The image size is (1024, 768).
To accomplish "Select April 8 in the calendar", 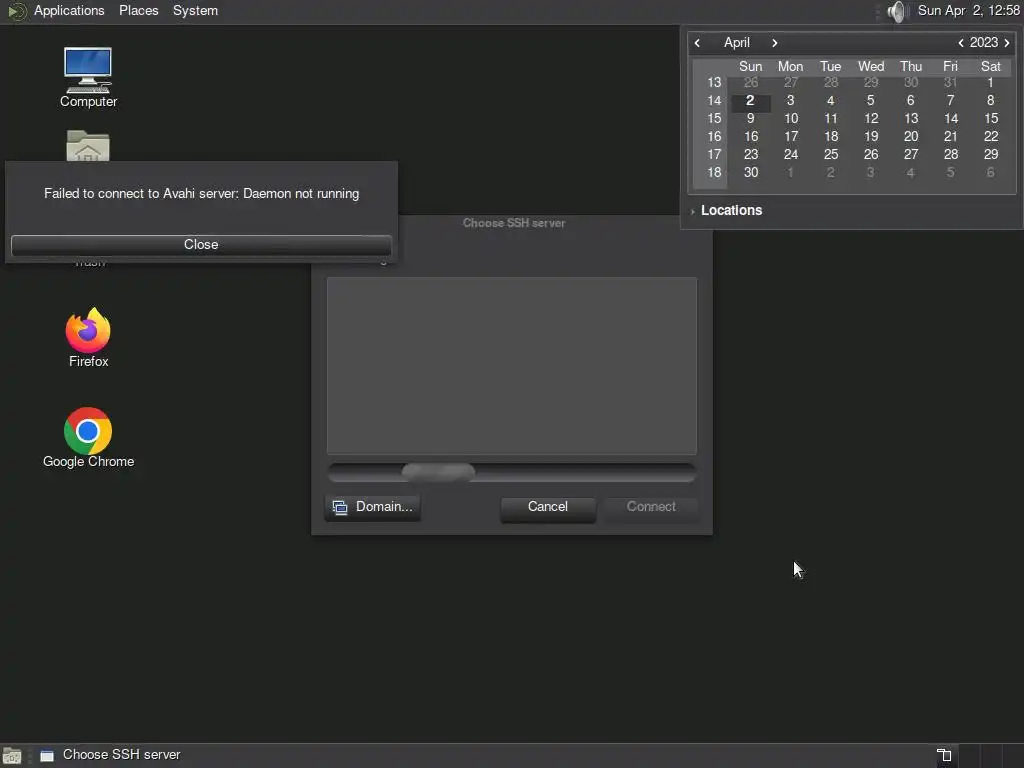I will [991, 101].
